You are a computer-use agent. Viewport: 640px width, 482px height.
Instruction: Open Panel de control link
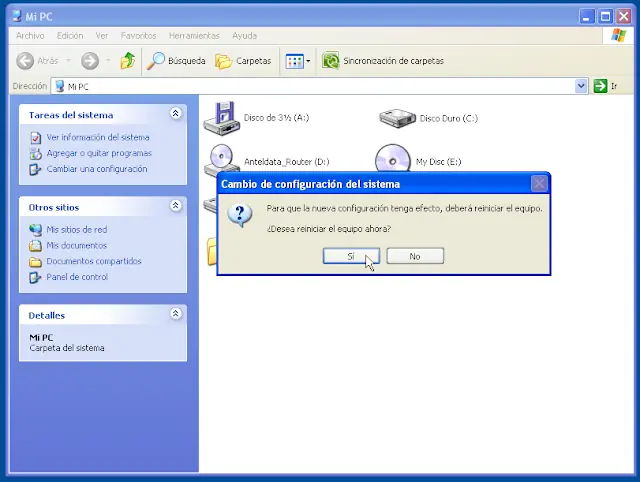point(77,277)
